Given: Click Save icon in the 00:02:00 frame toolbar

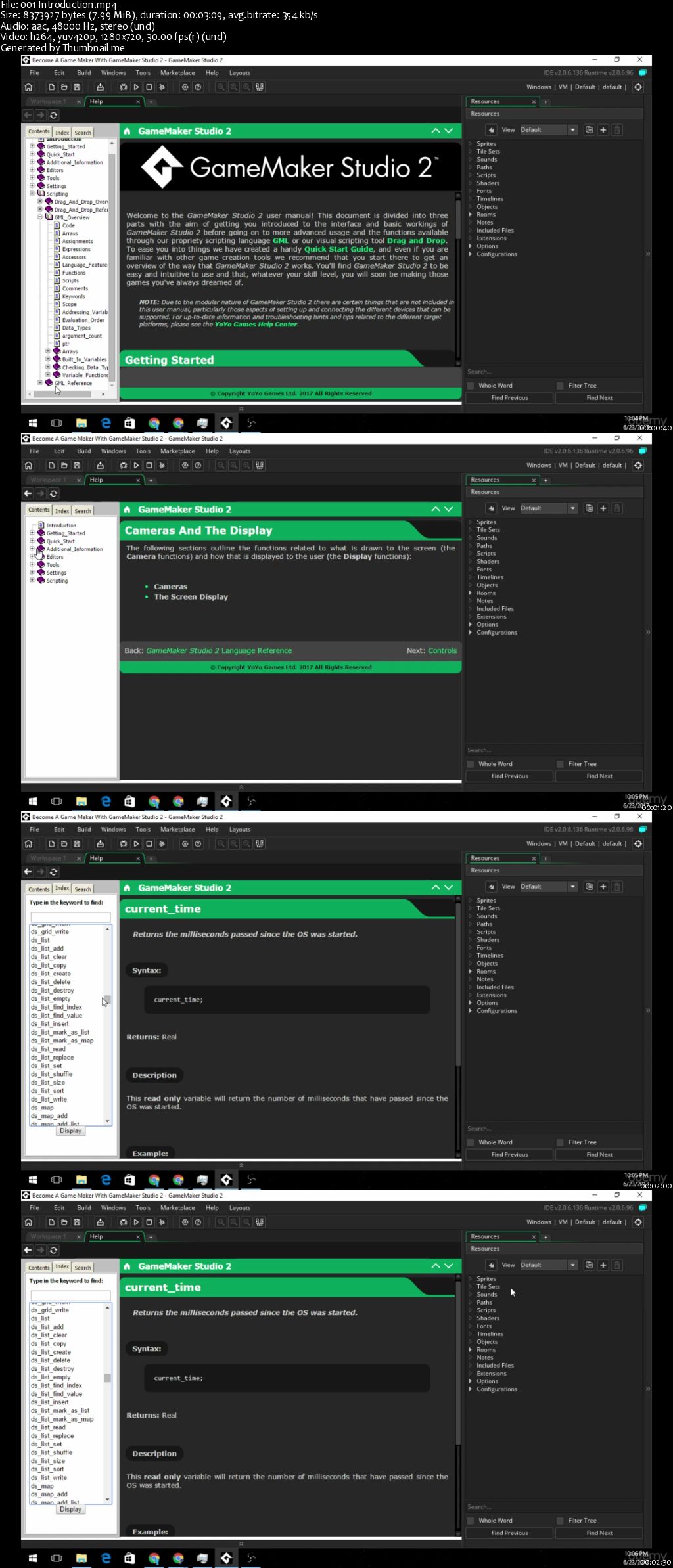Looking at the screenshot, I should click(x=77, y=843).
